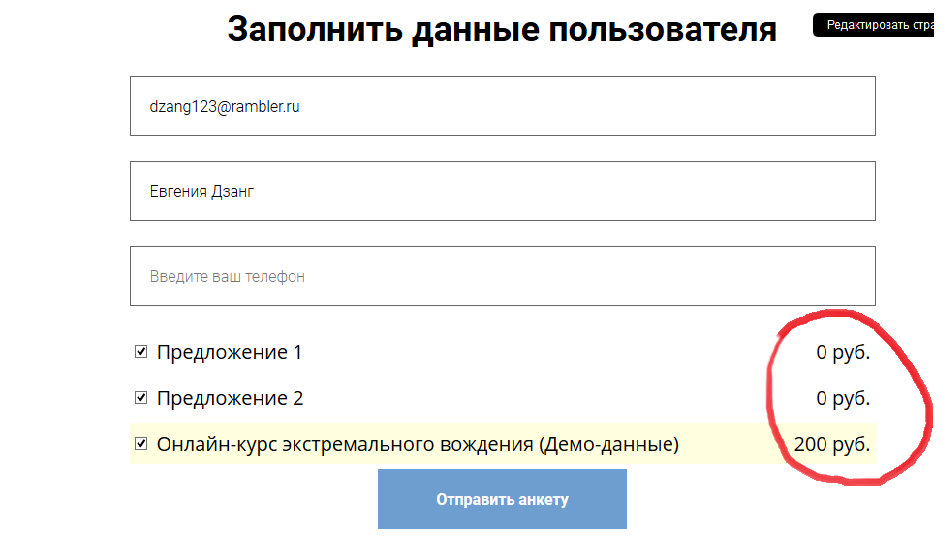This screenshot has width=950, height=543.
Task: Click the 0 руб. price of Предложение 1
Action: (843, 352)
